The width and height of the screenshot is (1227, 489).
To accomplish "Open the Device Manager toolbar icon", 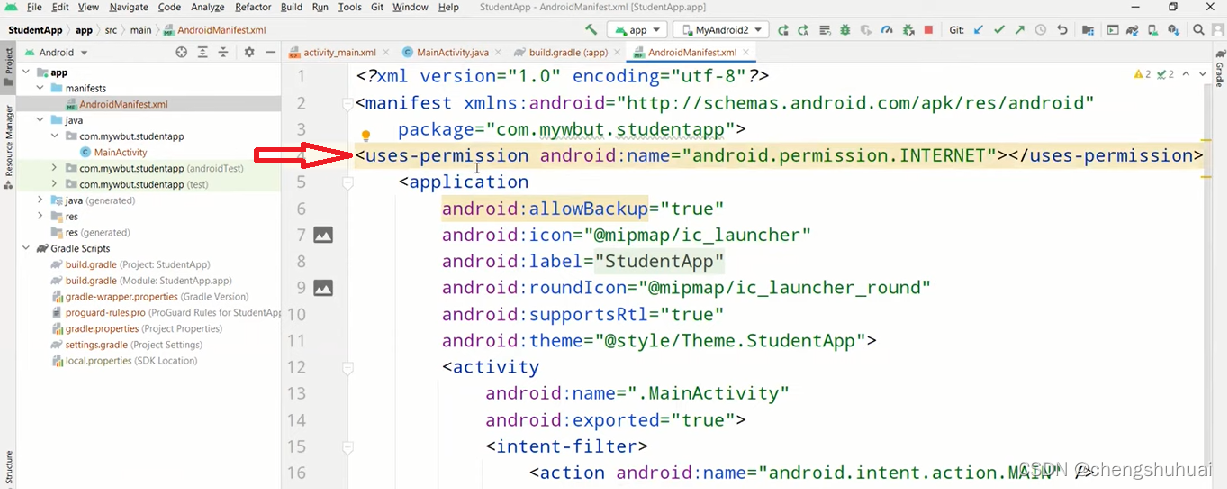I will tap(1155, 30).
